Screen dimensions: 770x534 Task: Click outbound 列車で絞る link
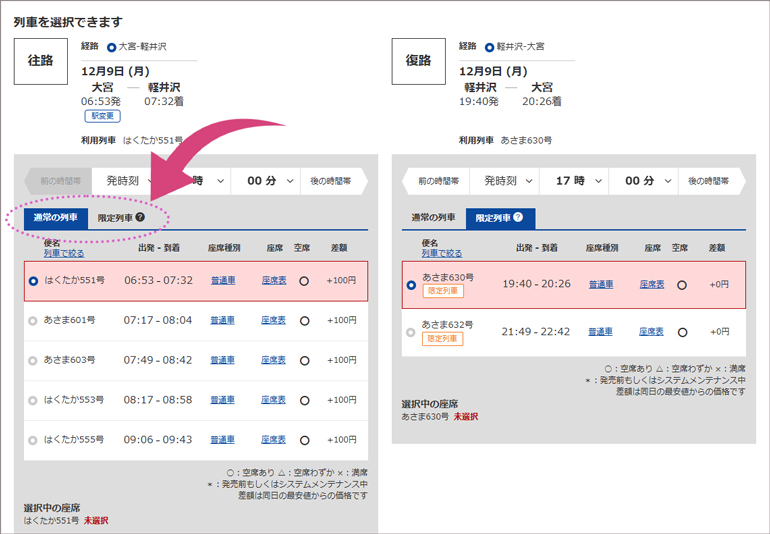(64, 253)
